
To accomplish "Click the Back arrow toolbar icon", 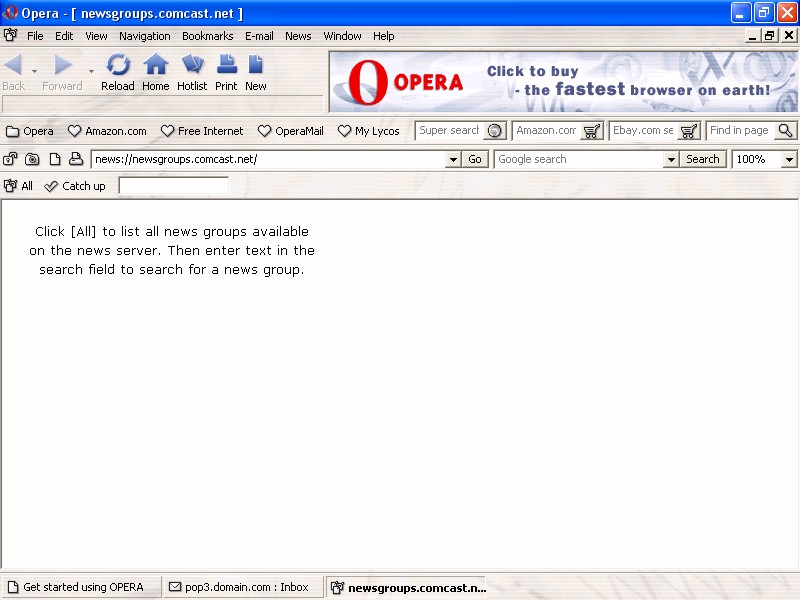I will (x=13, y=65).
